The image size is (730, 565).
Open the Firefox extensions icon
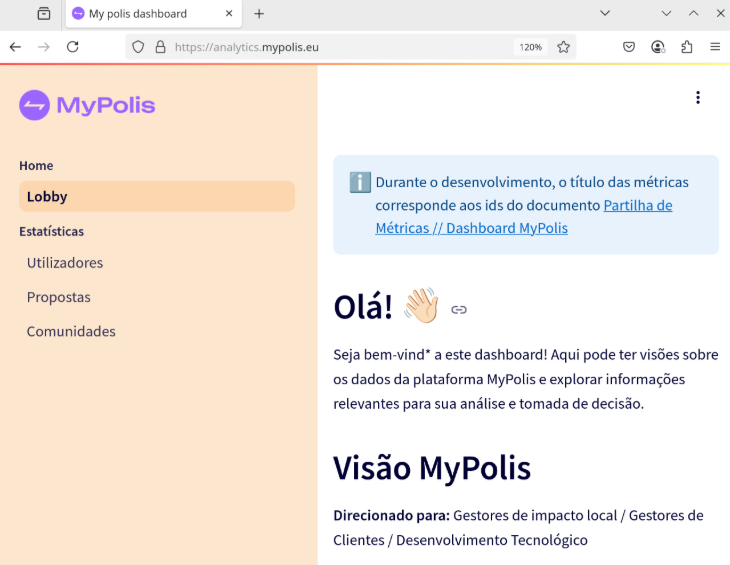click(687, 47)
